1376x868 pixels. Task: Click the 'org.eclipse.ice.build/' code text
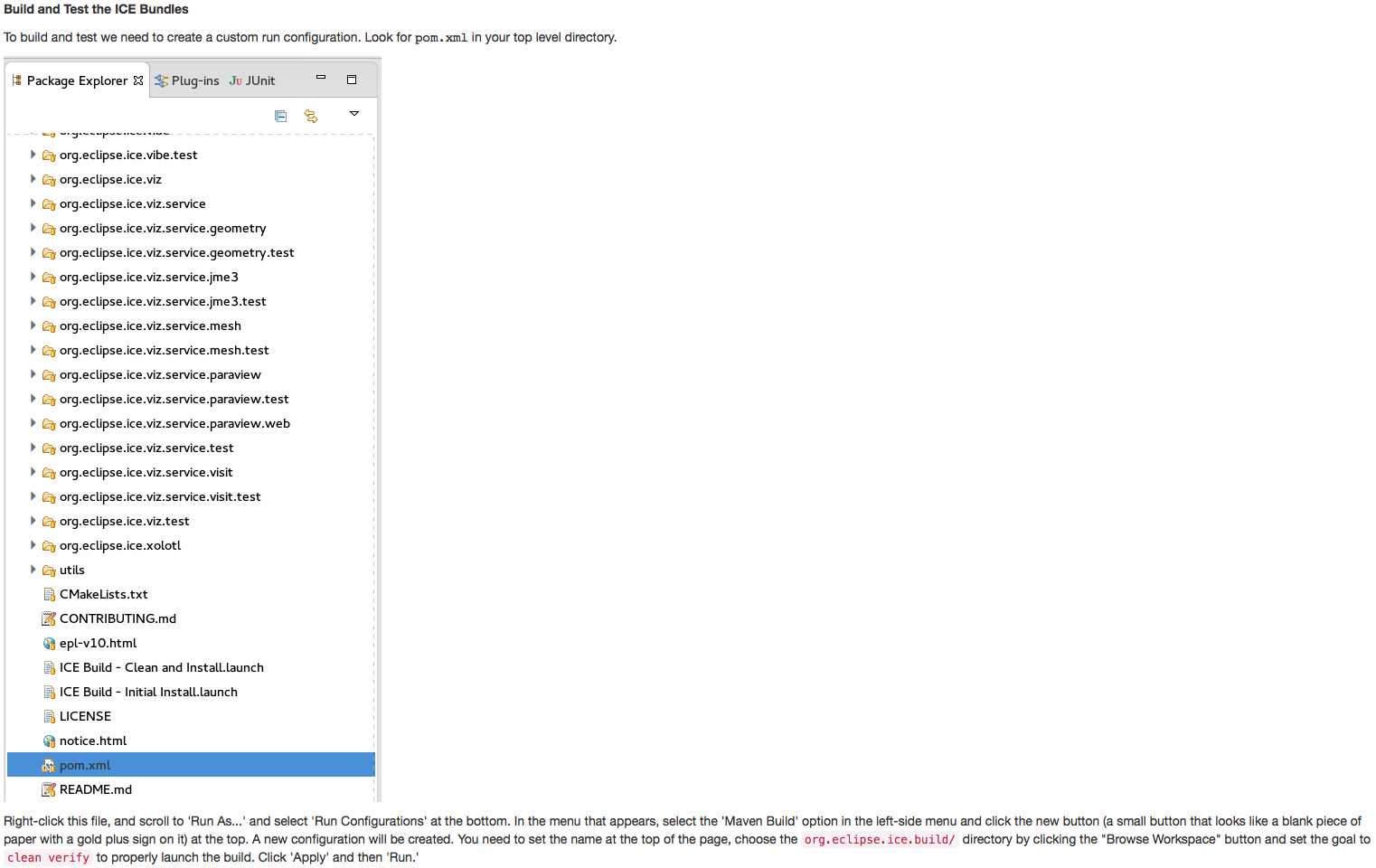tap(880, 840)
